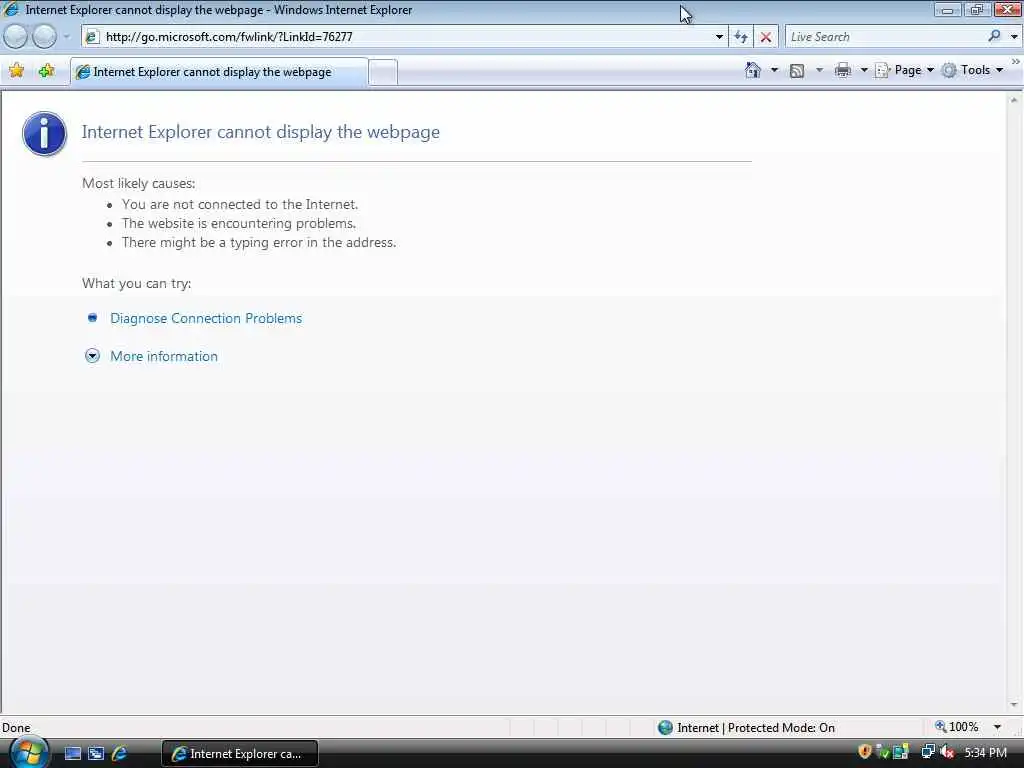This screenshot has width=1024, height=768.
Task: Click the Home icon
Action: (x=753, y=70)
